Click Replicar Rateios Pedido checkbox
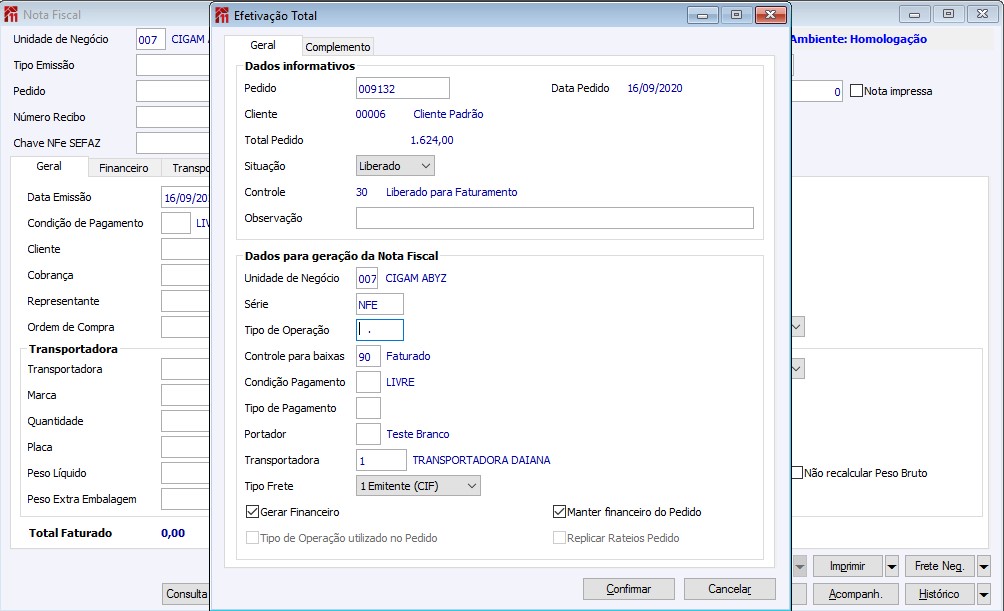 click(x=559, y=537)
